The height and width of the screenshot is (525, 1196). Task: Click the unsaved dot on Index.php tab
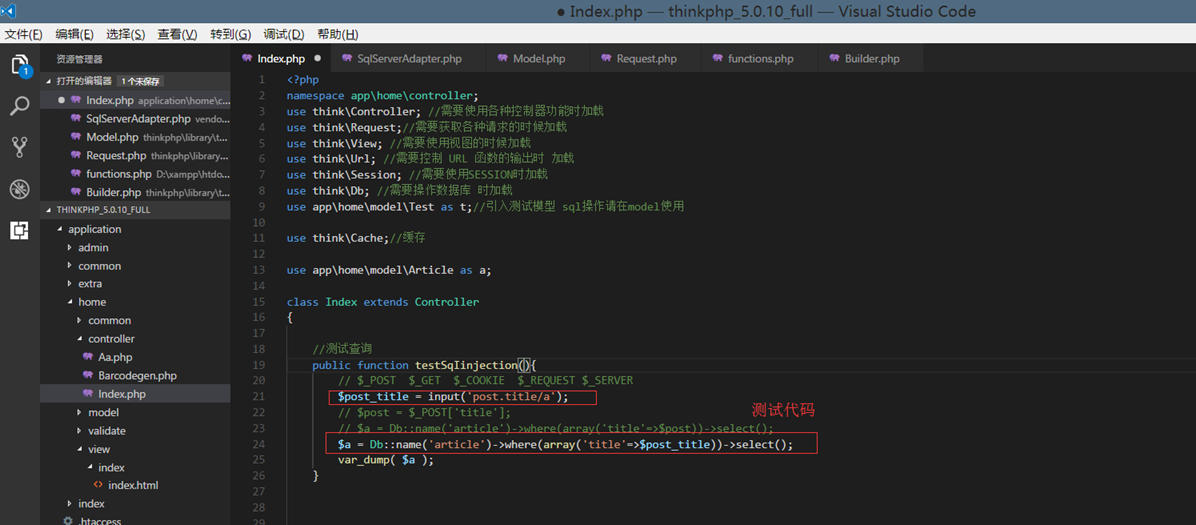click(317, 58)
